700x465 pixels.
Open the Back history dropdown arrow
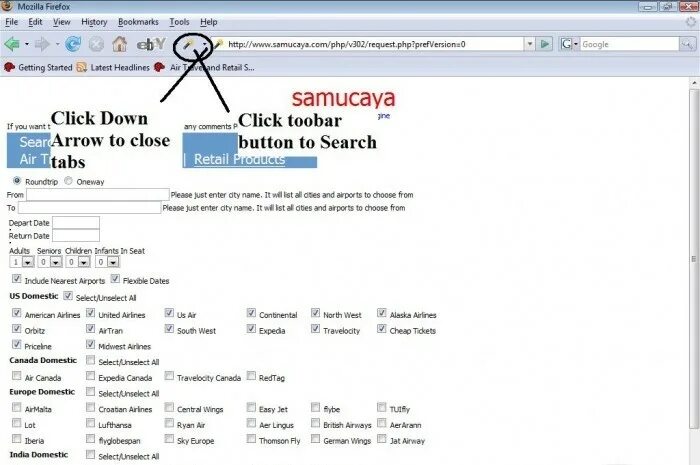click(x=27, y=44)
